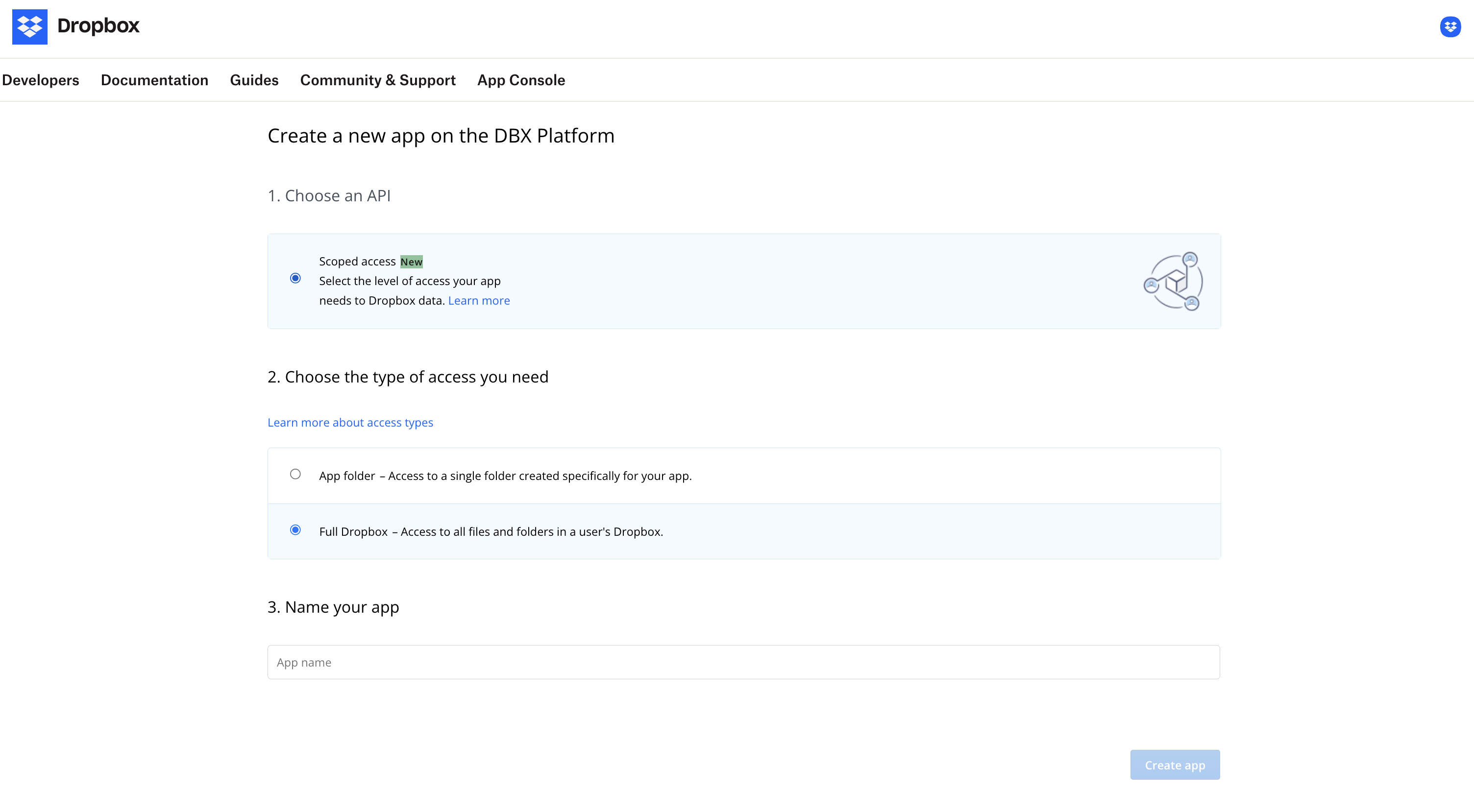Click the App folder description row
The image size is (1474, 812).
505,476
